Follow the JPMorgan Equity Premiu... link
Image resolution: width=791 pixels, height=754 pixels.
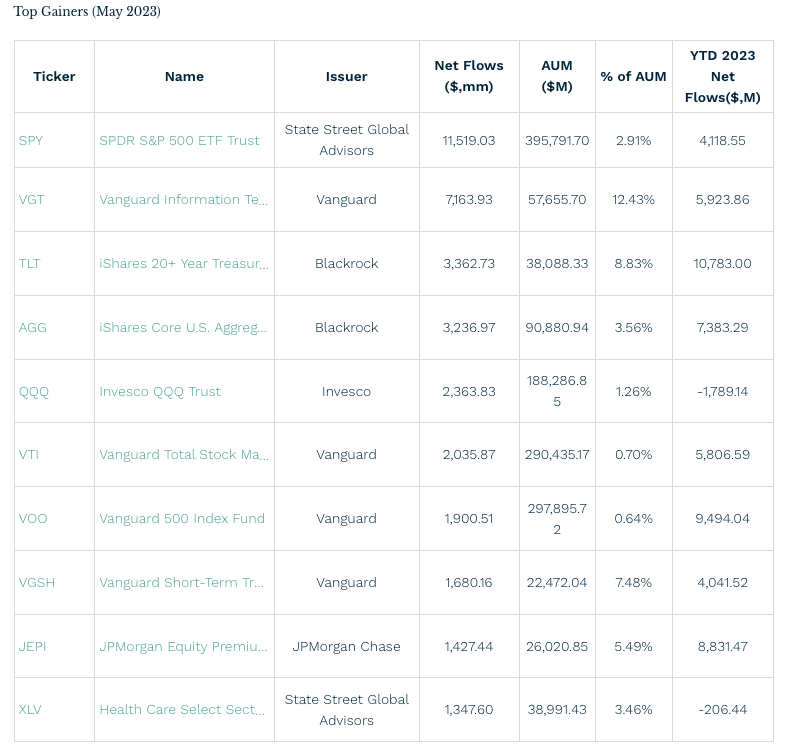(183, 647)
